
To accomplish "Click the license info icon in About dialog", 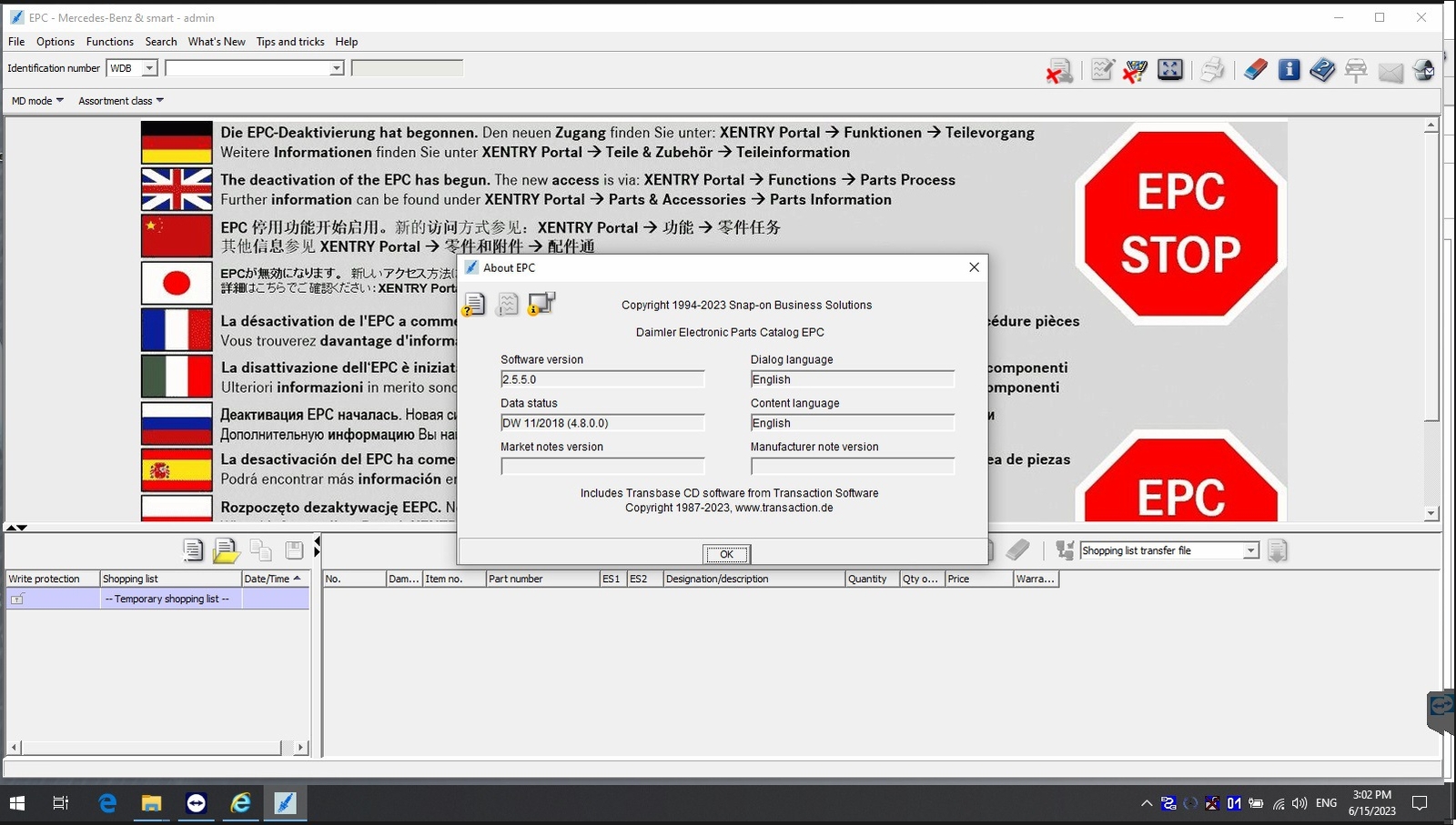I will click(474, 304).
